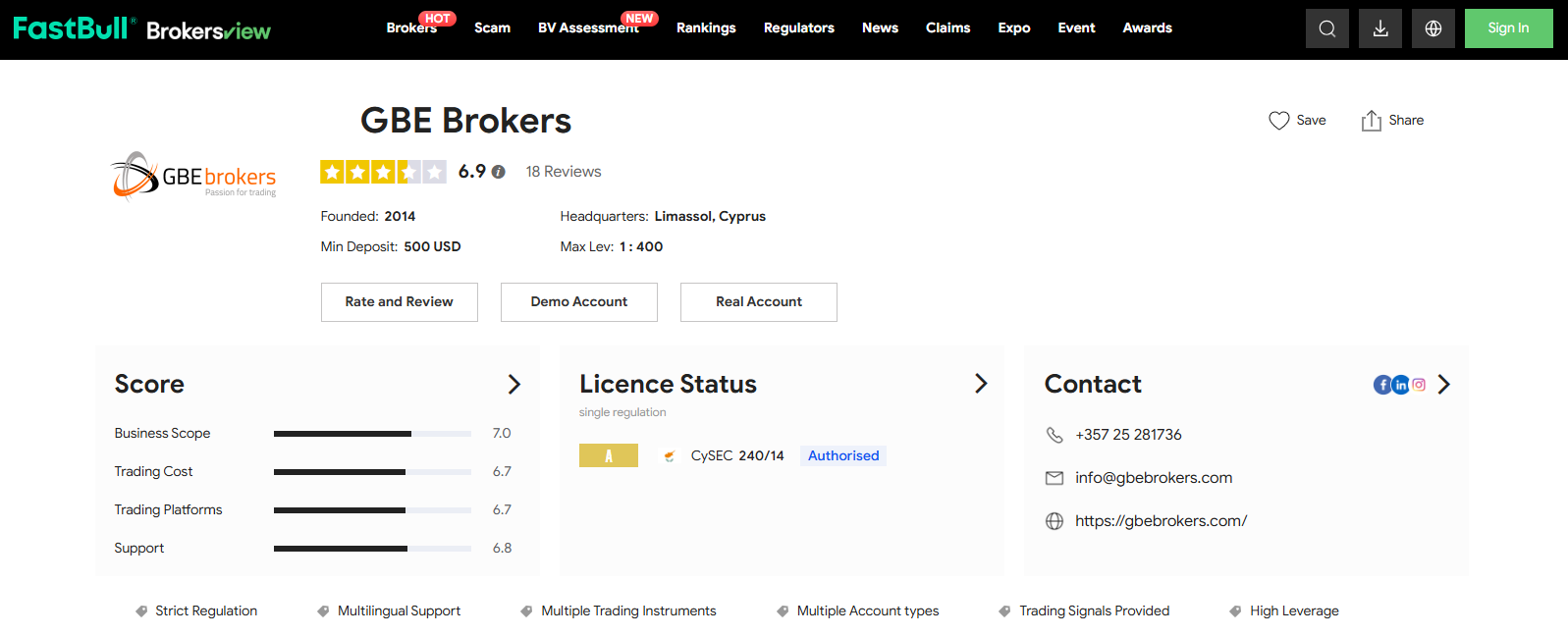Go to the Regulators menu item

798,28
